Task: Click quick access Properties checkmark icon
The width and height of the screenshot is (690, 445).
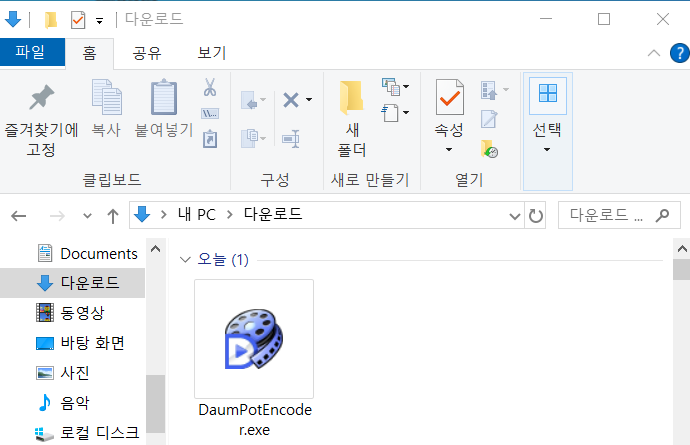Action: coord(78,20)
